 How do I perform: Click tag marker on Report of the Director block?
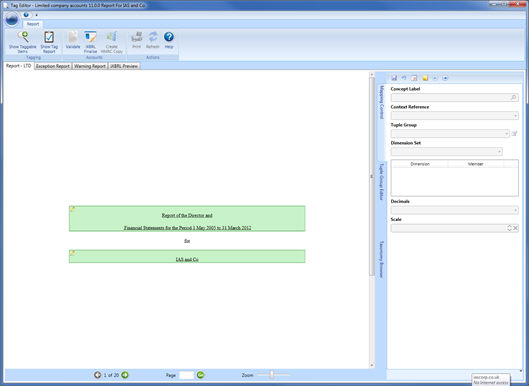coord(72,209)
